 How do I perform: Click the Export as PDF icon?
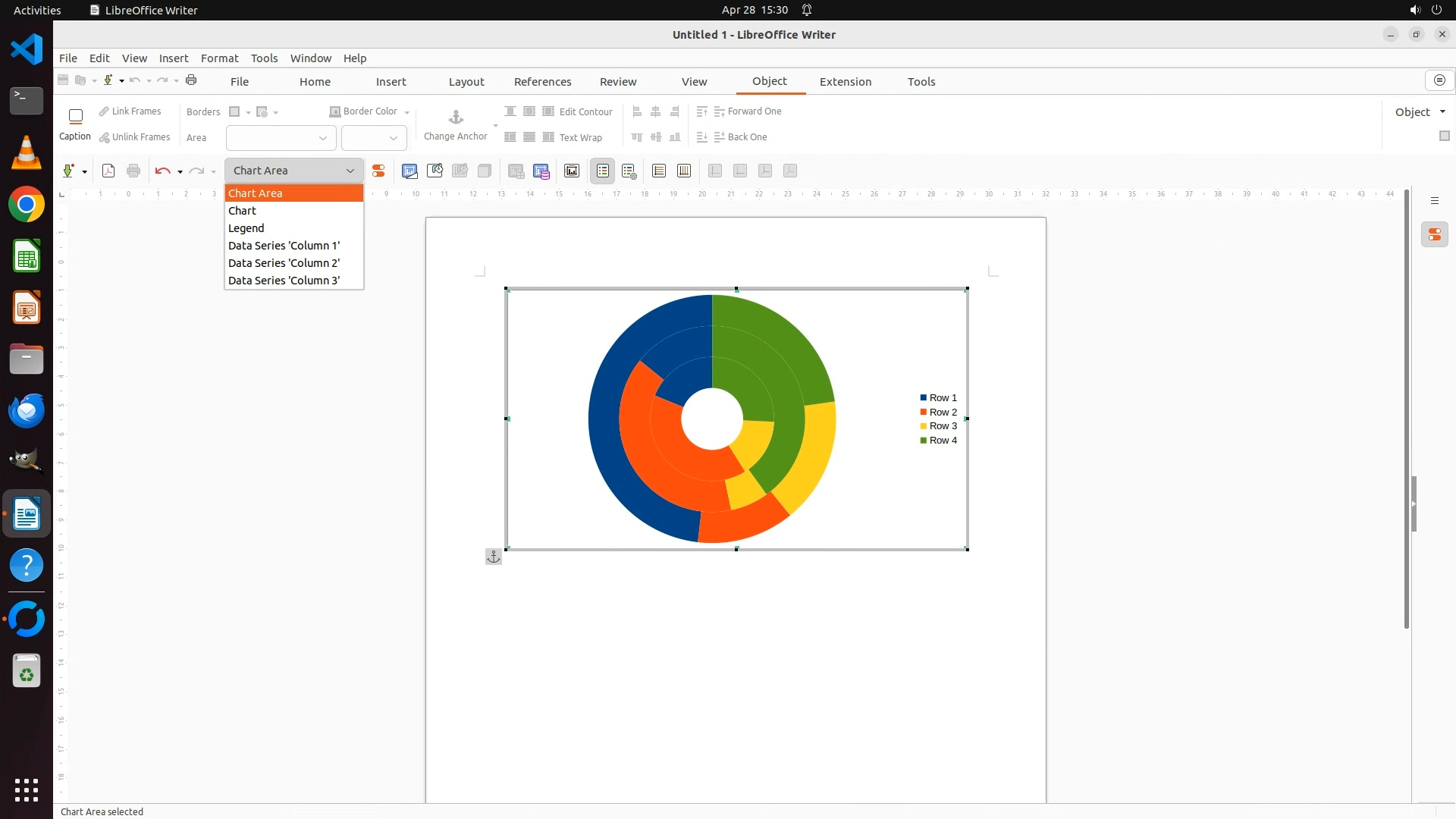click(x=108, y=171)
